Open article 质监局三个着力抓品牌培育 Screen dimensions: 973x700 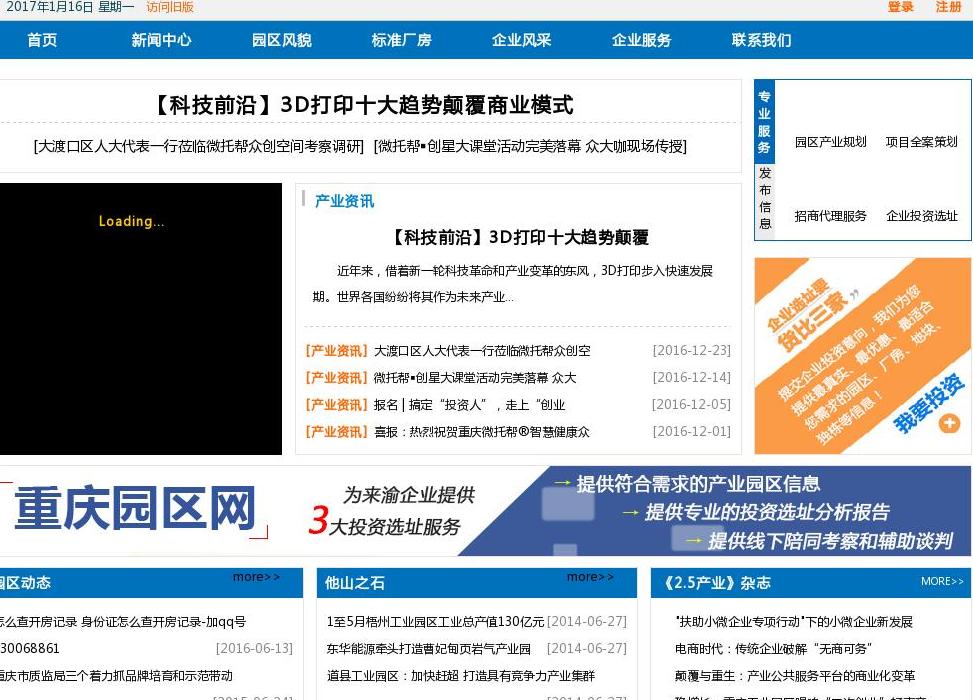pos(116,676)
